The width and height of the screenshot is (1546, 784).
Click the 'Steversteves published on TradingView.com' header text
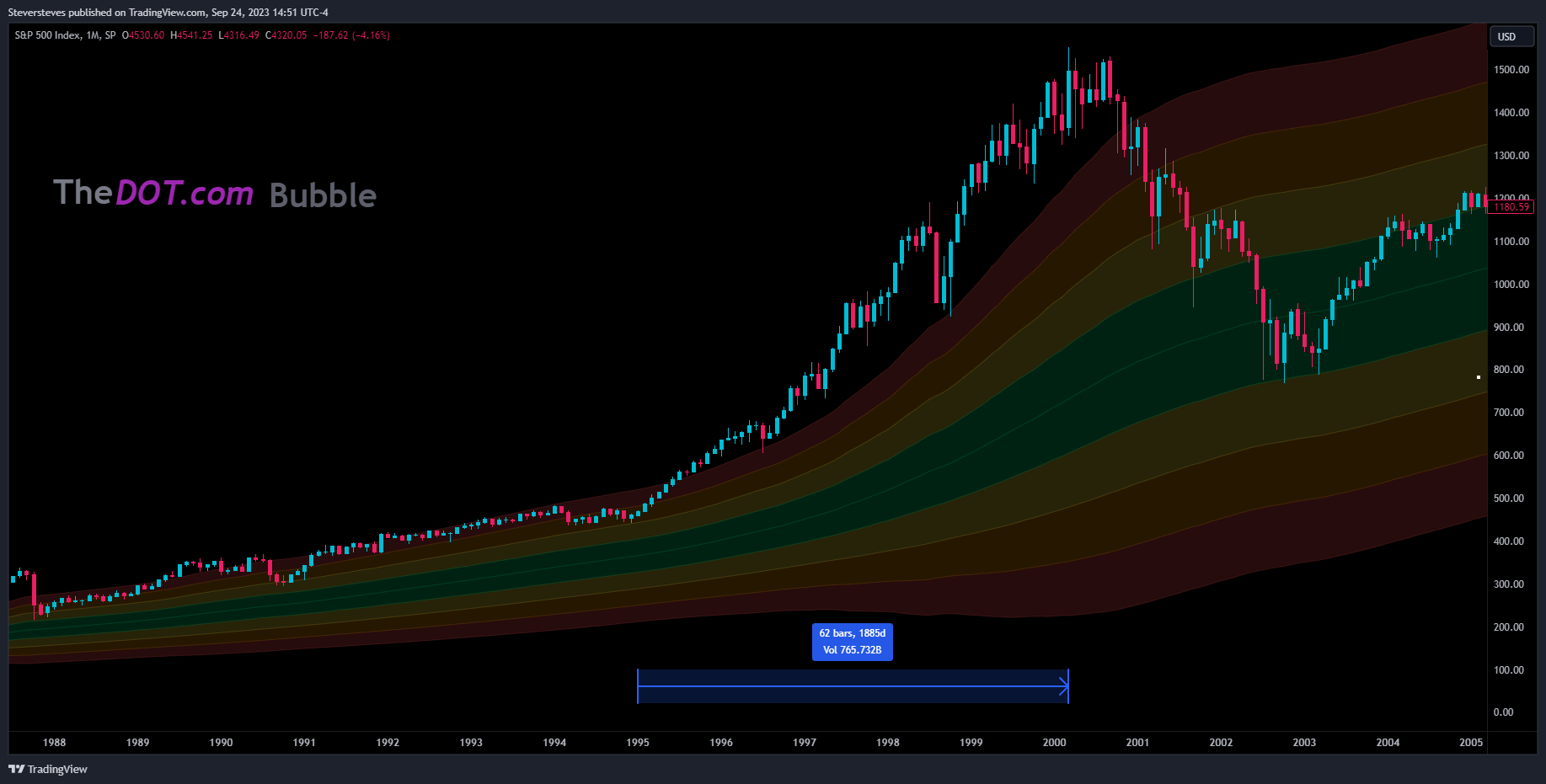point(107,13)
